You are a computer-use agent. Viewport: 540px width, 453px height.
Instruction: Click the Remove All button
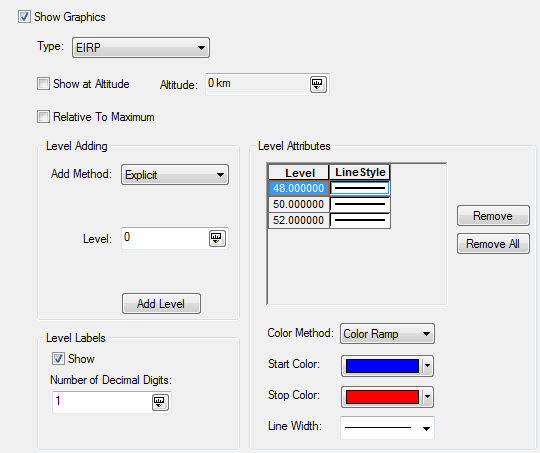tap(493, 244)
